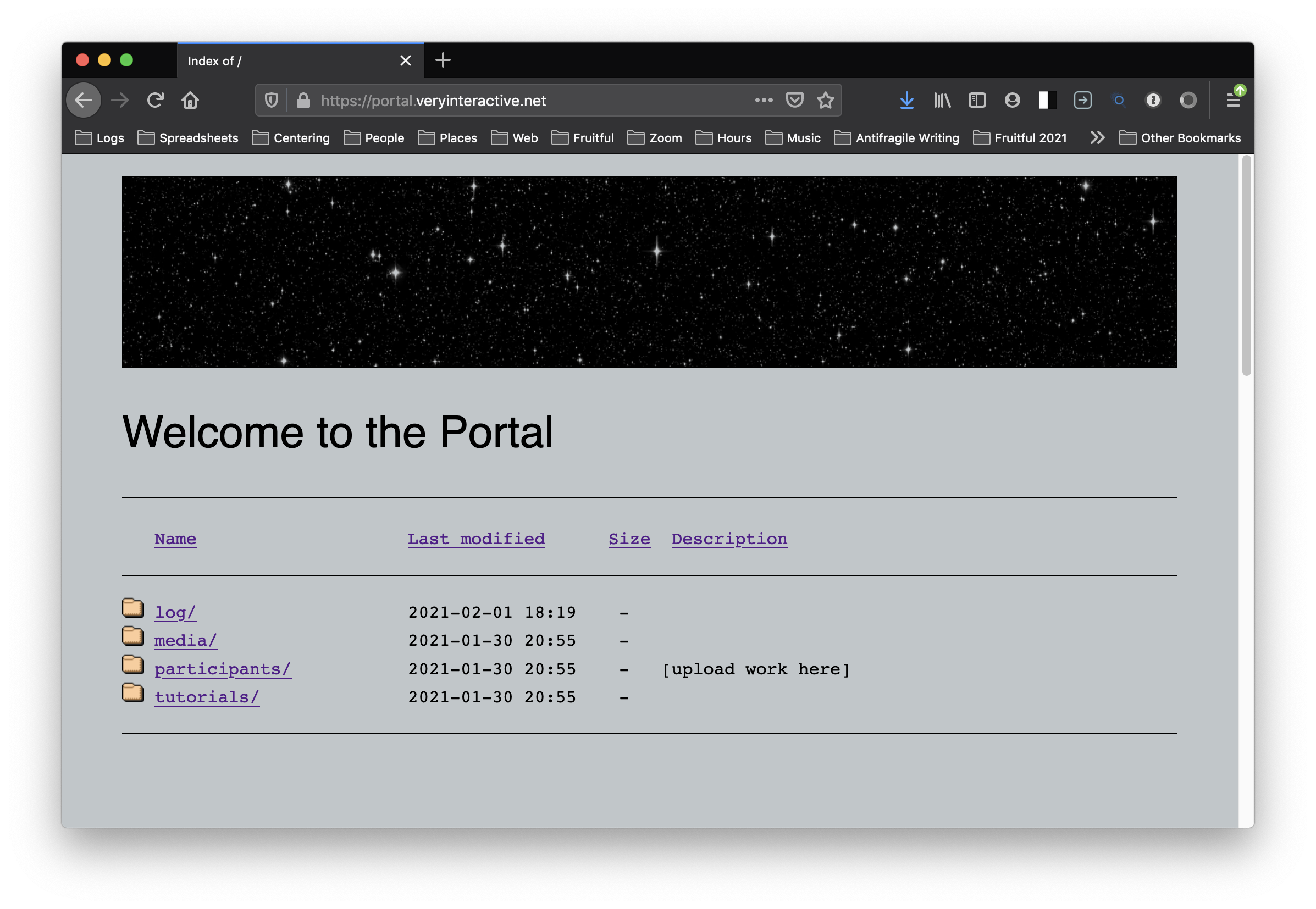Open the Other Bookmarks folder
The height and width of the screenshot is (909, 1316).
(1180, 138)
